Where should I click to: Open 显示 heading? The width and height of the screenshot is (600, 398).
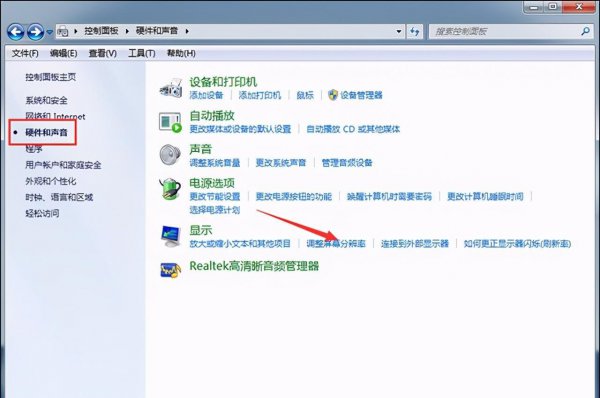(201, 230)
